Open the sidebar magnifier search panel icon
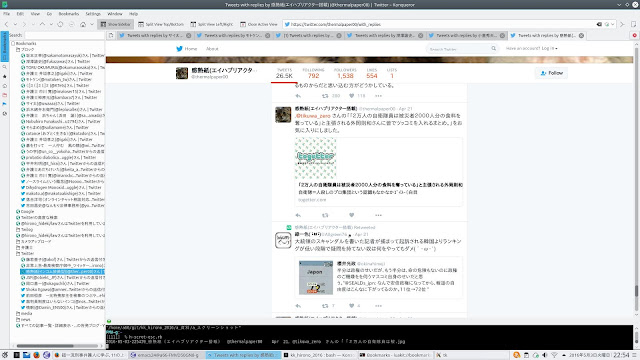The width and height of the screenshot is (640, 360). 4,67
